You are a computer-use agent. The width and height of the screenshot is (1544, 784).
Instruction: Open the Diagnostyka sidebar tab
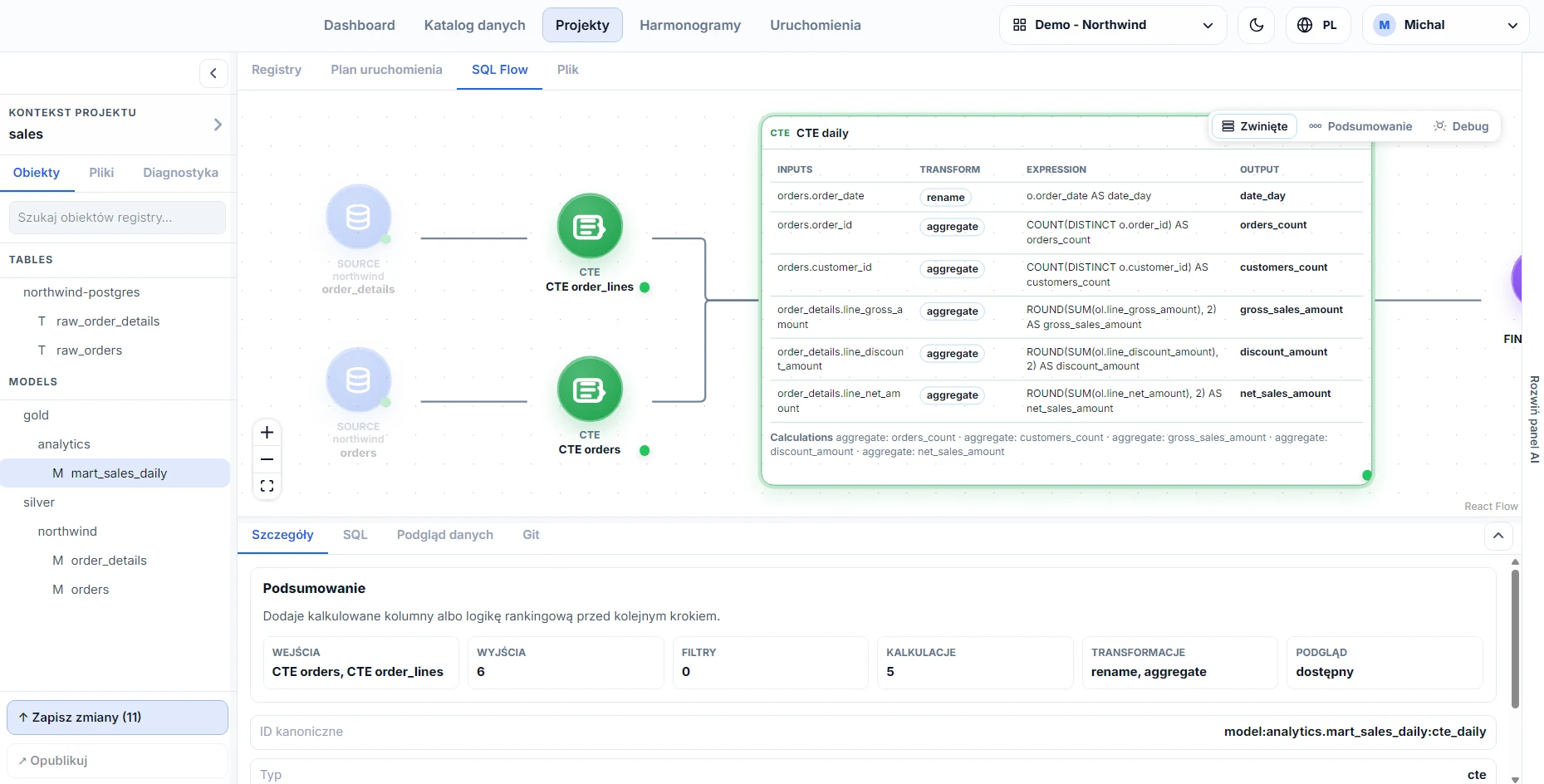pos(180,173)
